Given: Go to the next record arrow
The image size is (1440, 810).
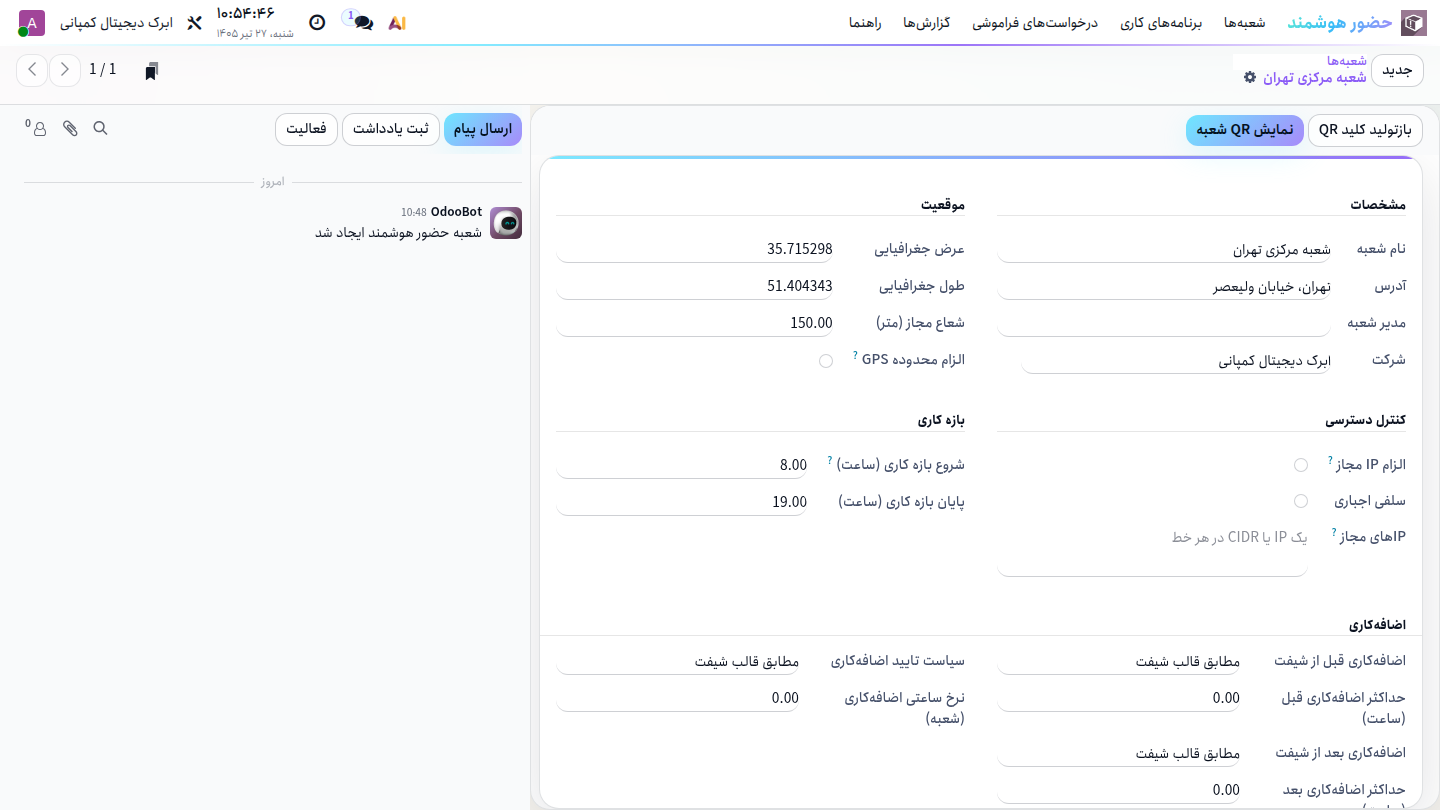Looking at the screenshot, I should 66,70.
